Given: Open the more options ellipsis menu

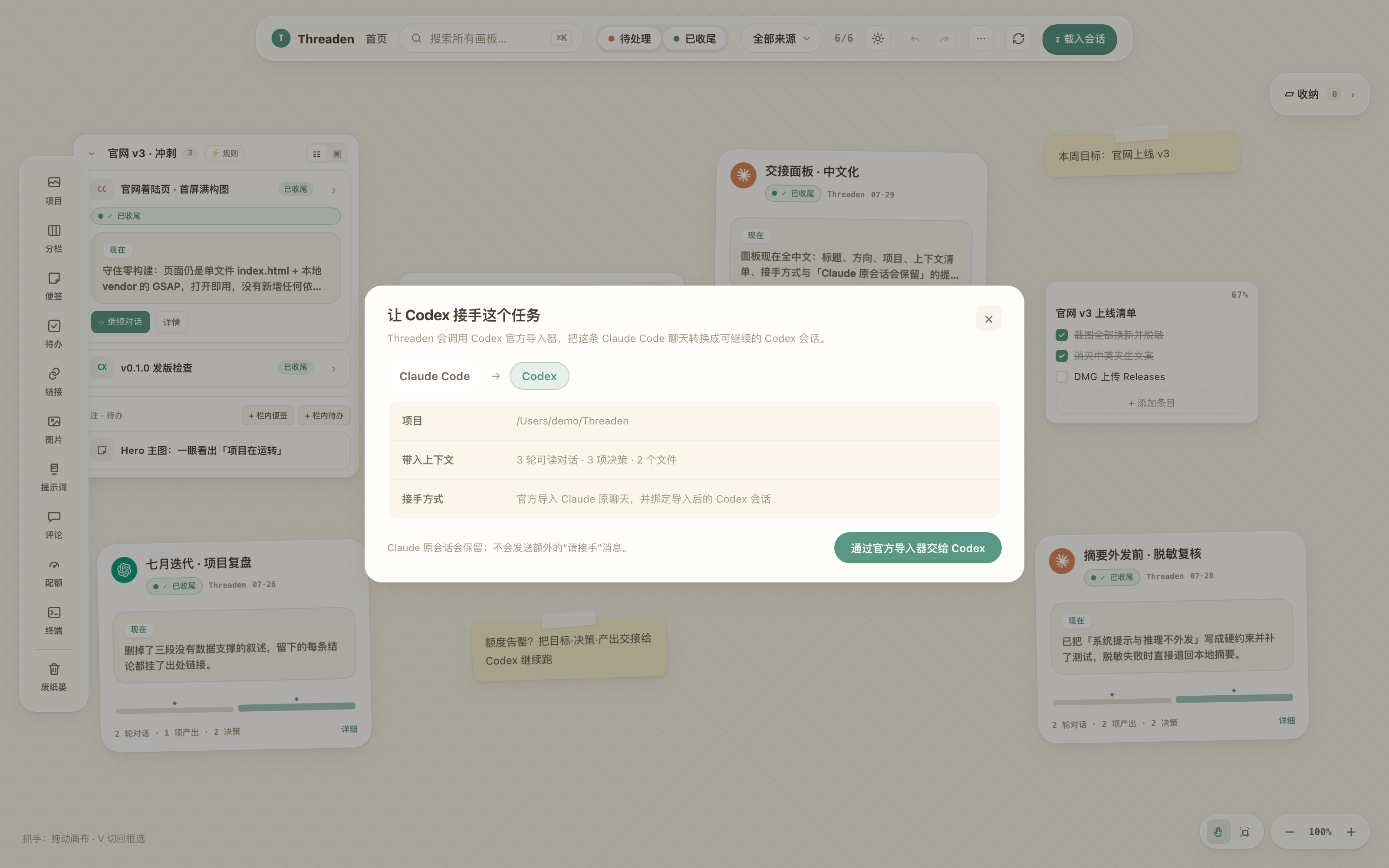Looking at the screenshot, I should 981,39.
